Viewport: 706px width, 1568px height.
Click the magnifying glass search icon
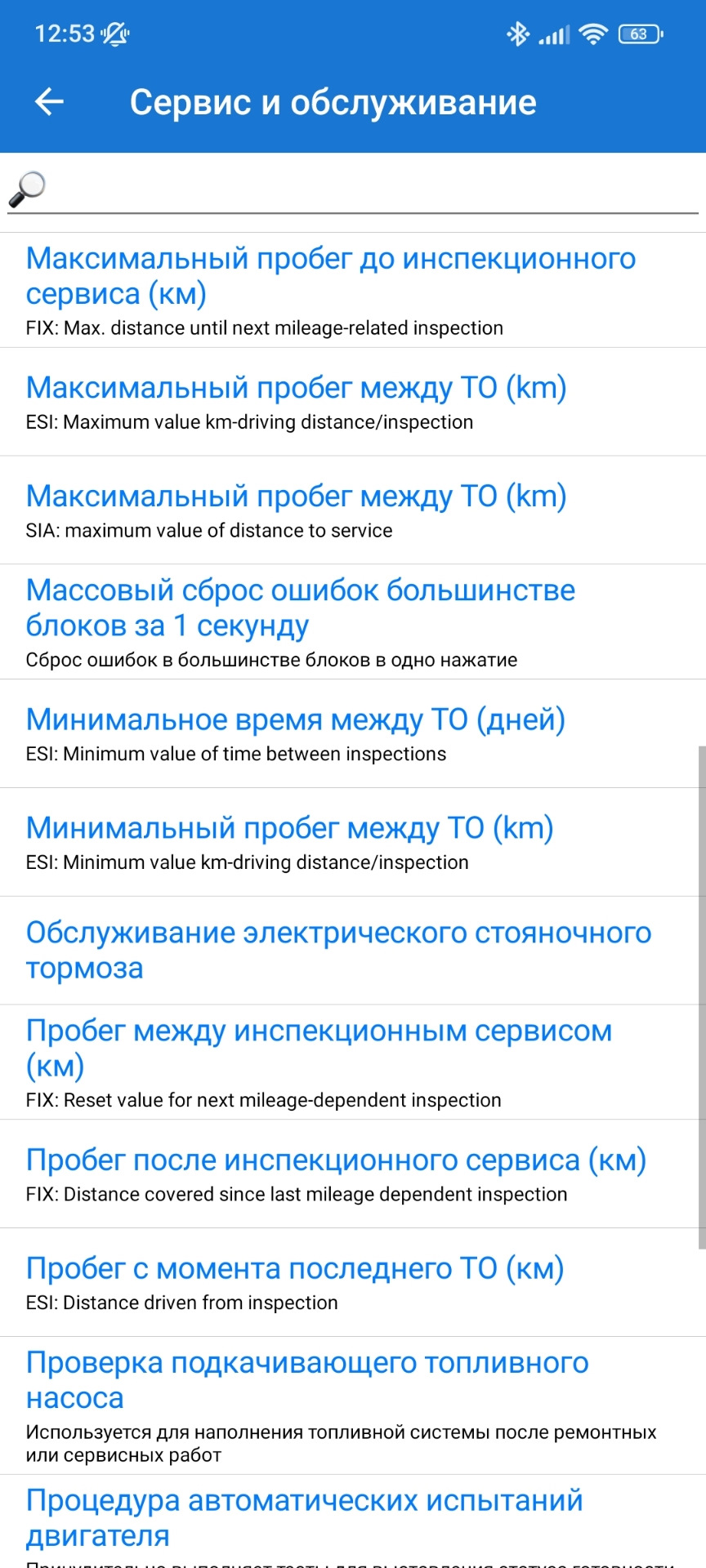coord(27,189)
